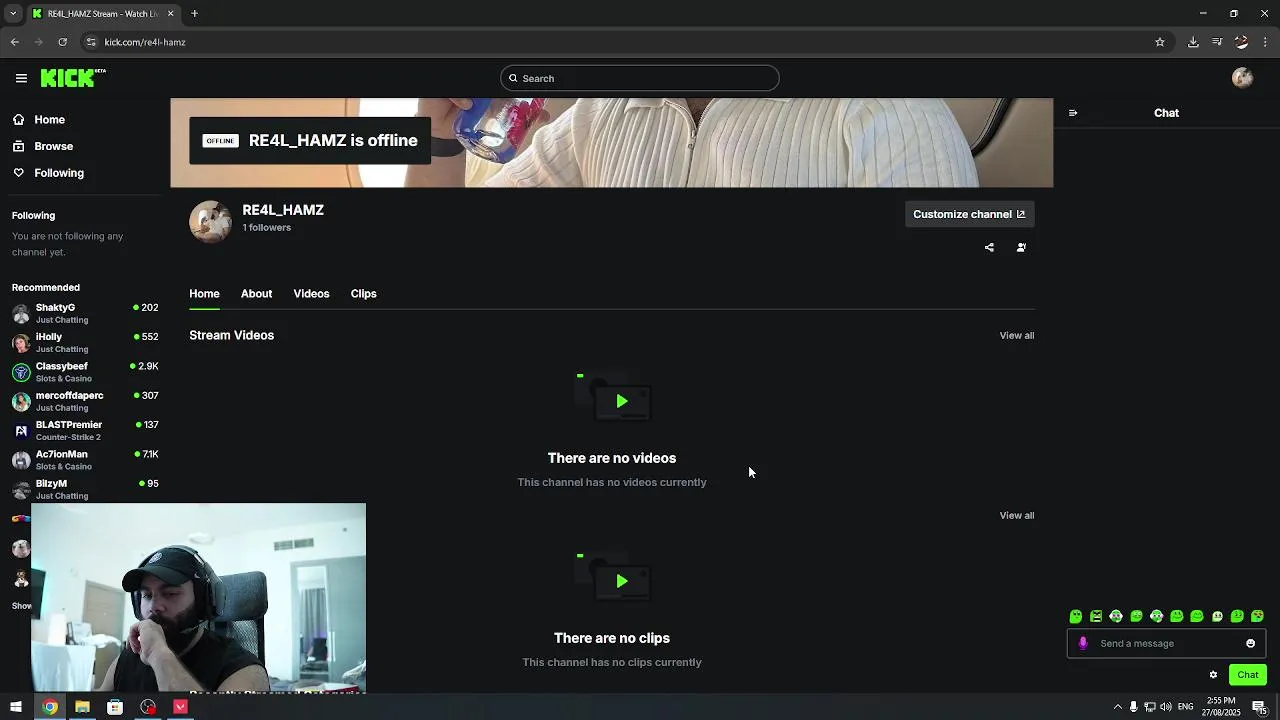Open a new browser tab
Viewport: 1280px width, 720px height.
click(x=195, y=13)
